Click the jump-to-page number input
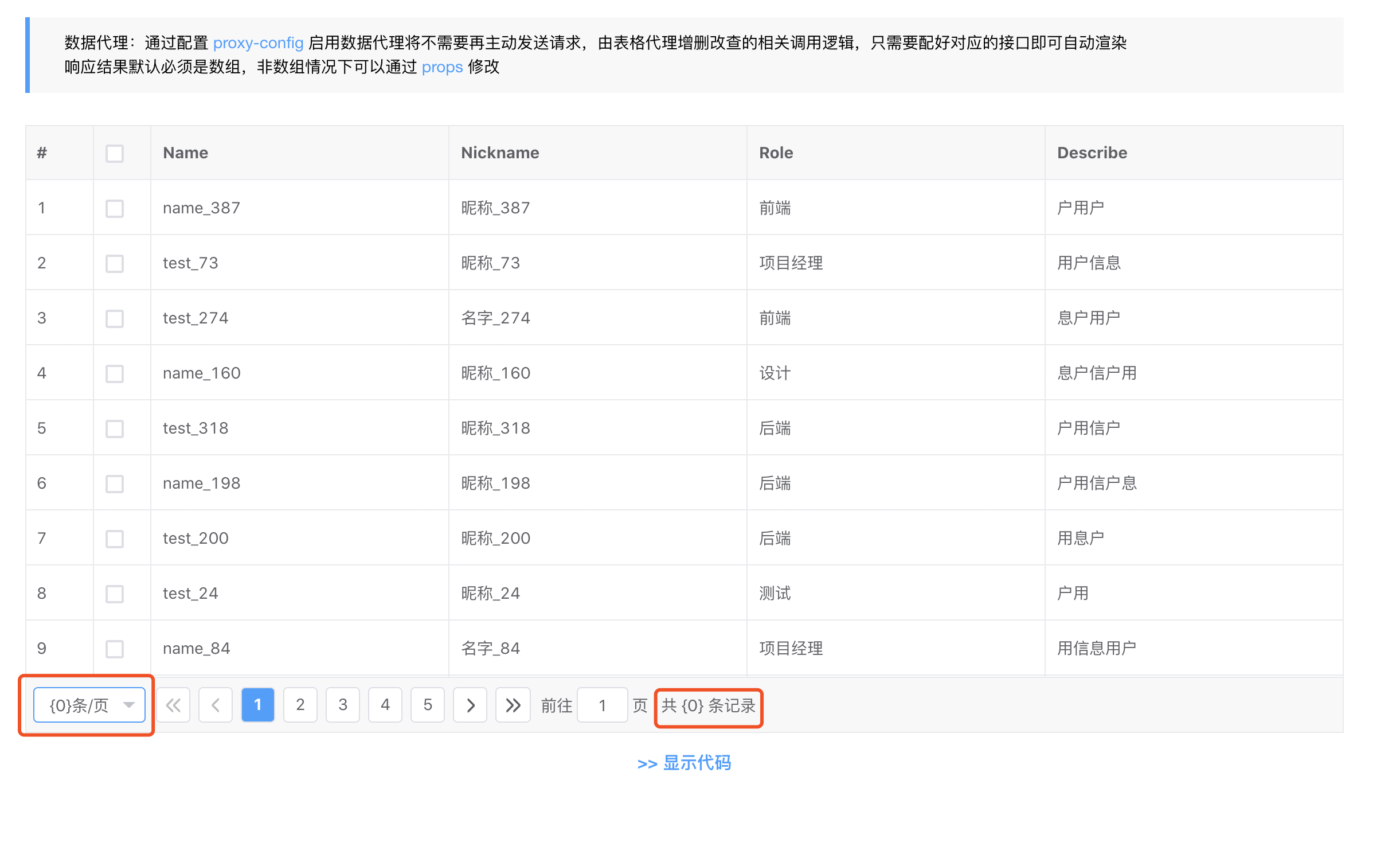This screenshot has width=1400, height=858. (x=602, y=705)
